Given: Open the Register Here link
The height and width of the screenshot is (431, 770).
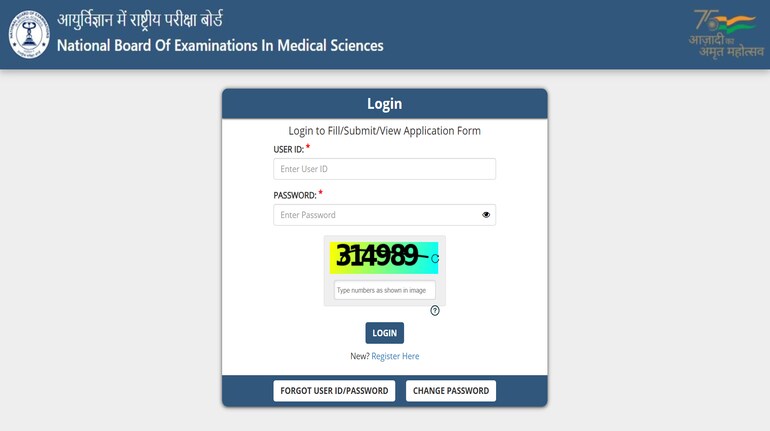Looking at the screenshot, I should [395, 356].
